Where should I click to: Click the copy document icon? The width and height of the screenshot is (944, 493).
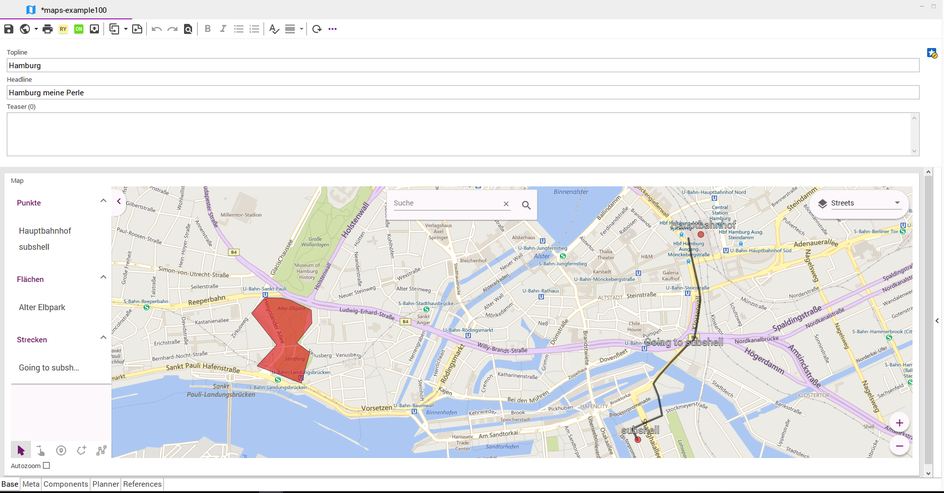click(x=114, y=29)
